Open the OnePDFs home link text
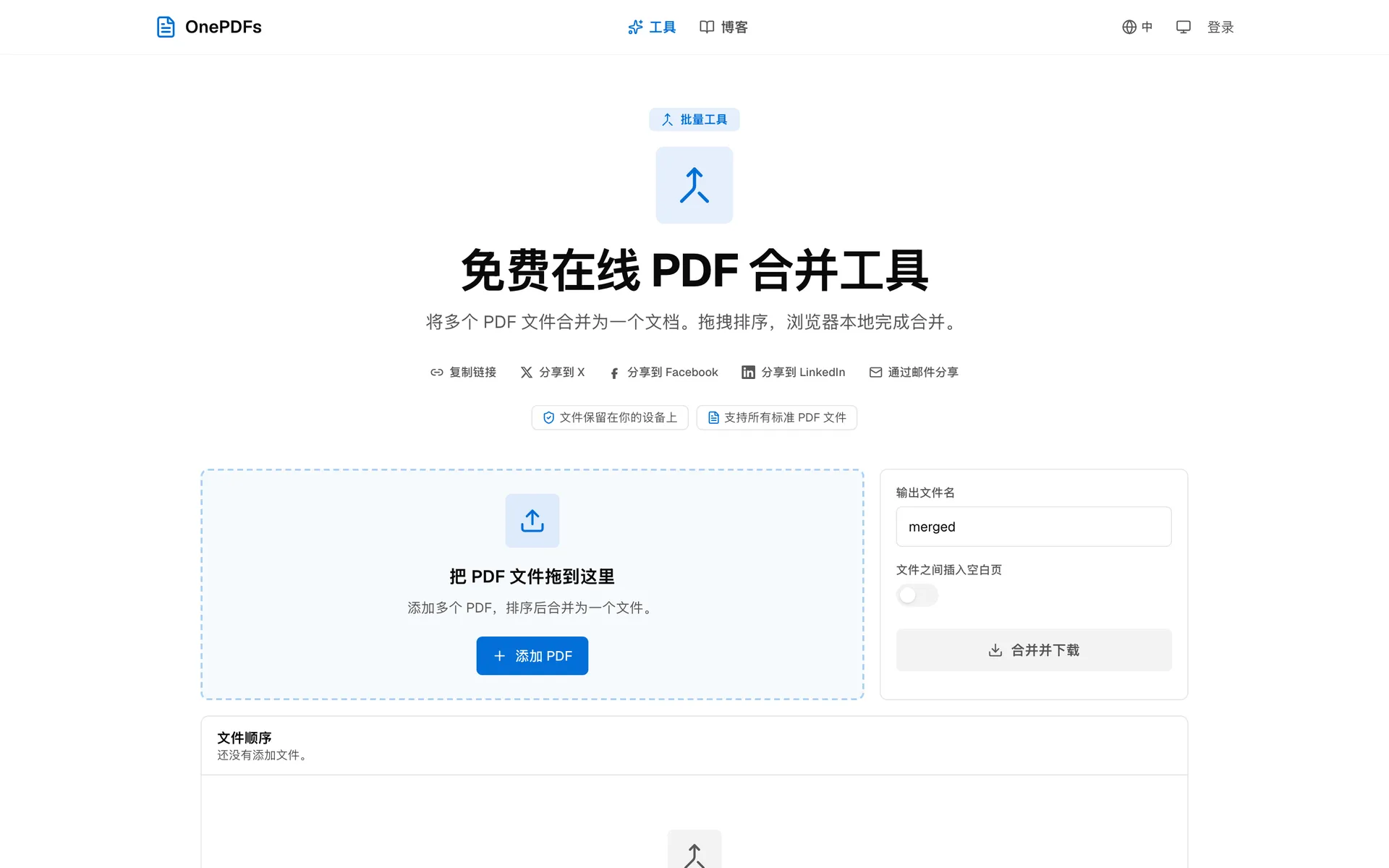Viewport: 1389px width, 868px height. pyautogui.click(x=223, y=27)
